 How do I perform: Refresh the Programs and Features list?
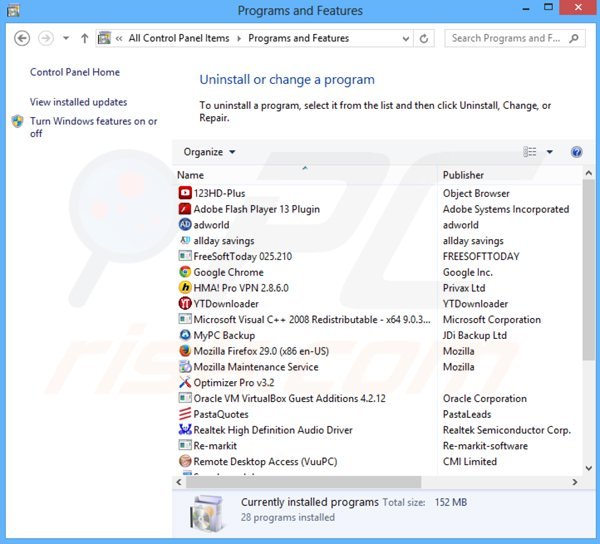click(424, 38)
